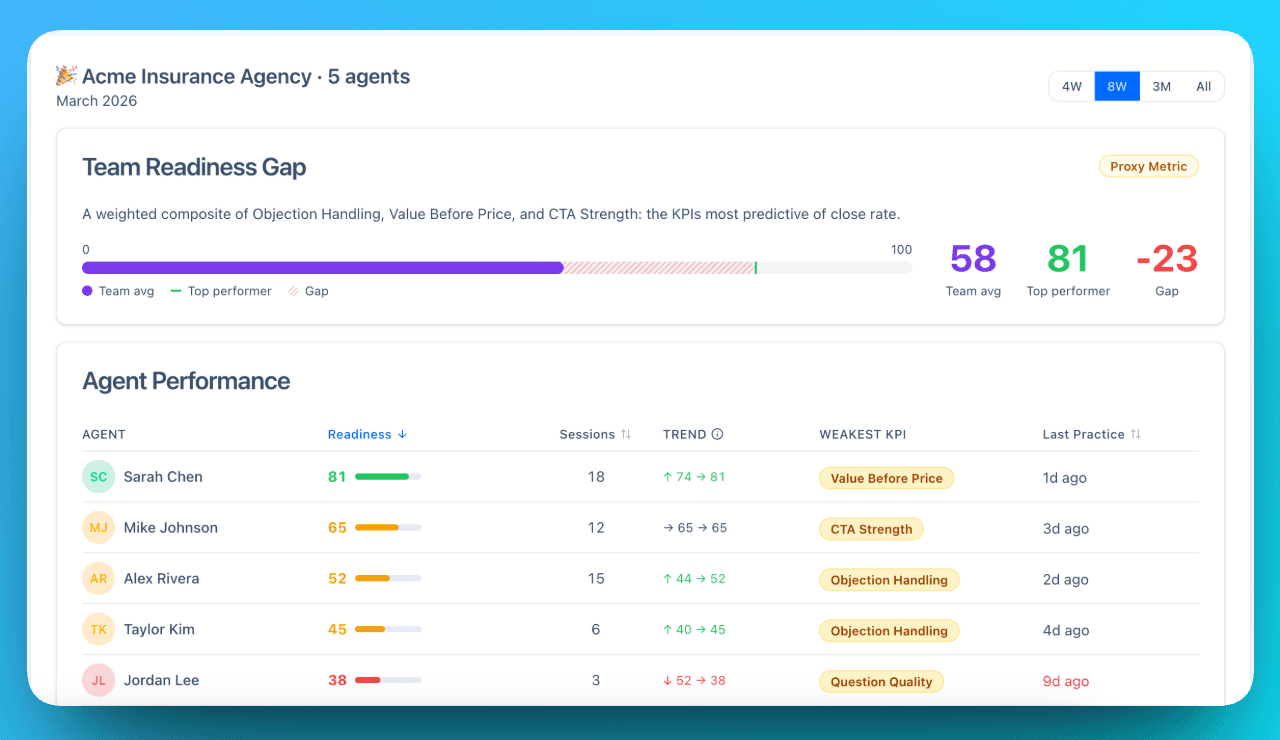This screenshot has width=1280, height=740.
Task: Click the Objection Handling KPI chip for Alex Rivera
Action: pos(889,579)
